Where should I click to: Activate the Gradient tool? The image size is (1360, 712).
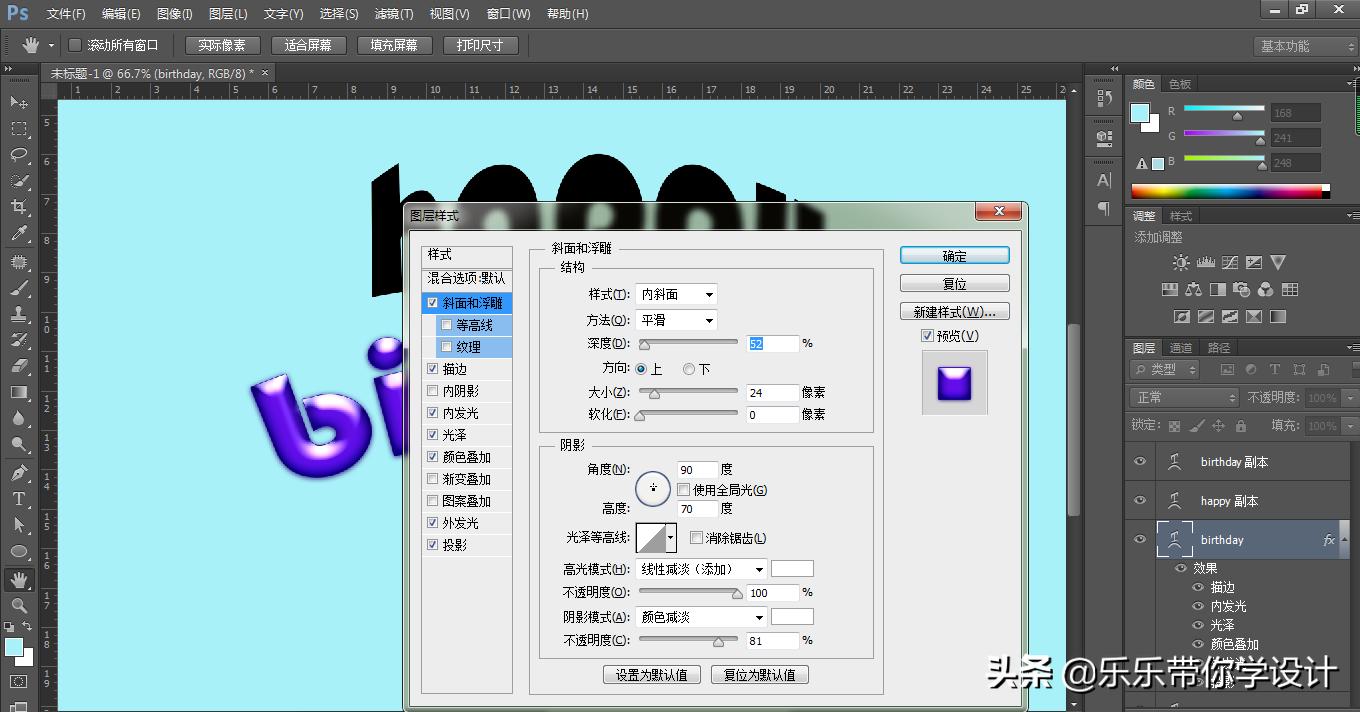pos(18,391)
